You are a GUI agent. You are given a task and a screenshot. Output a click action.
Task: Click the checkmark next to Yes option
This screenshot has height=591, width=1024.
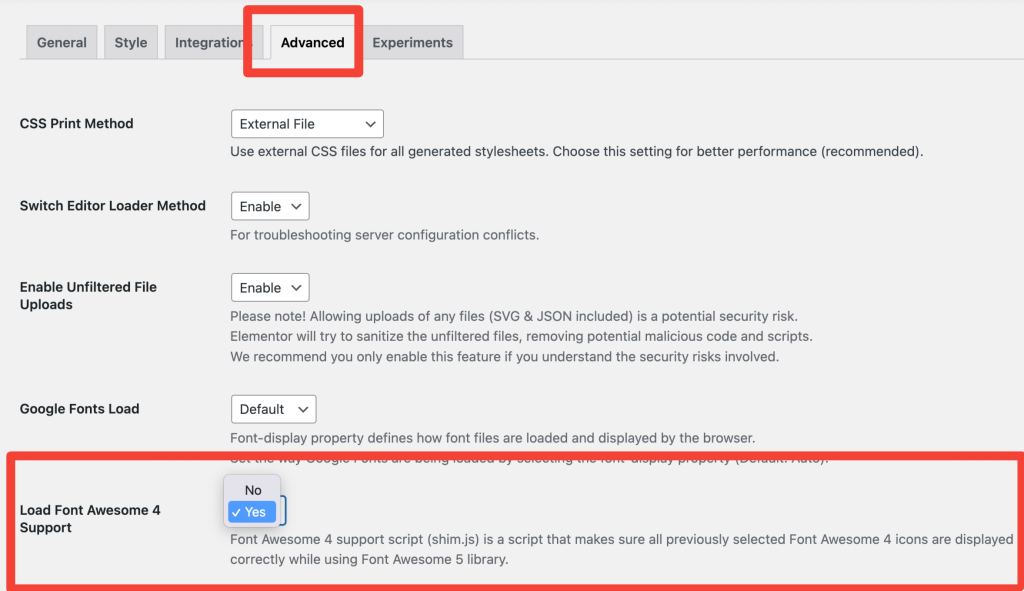[x=239, y=512]
